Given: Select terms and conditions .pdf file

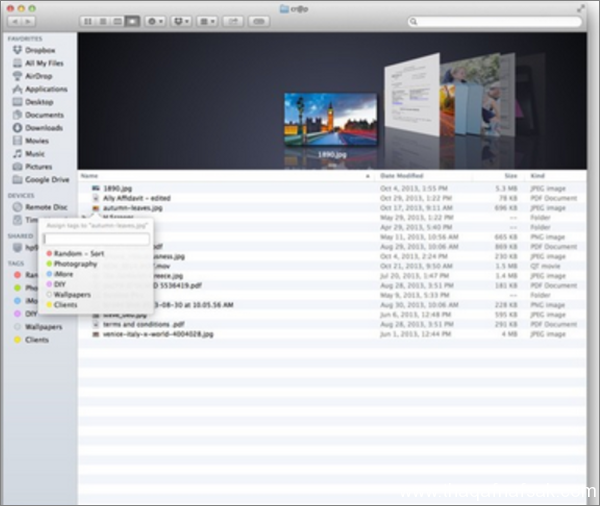Looking at the screenshot, I should click(332, 325).
